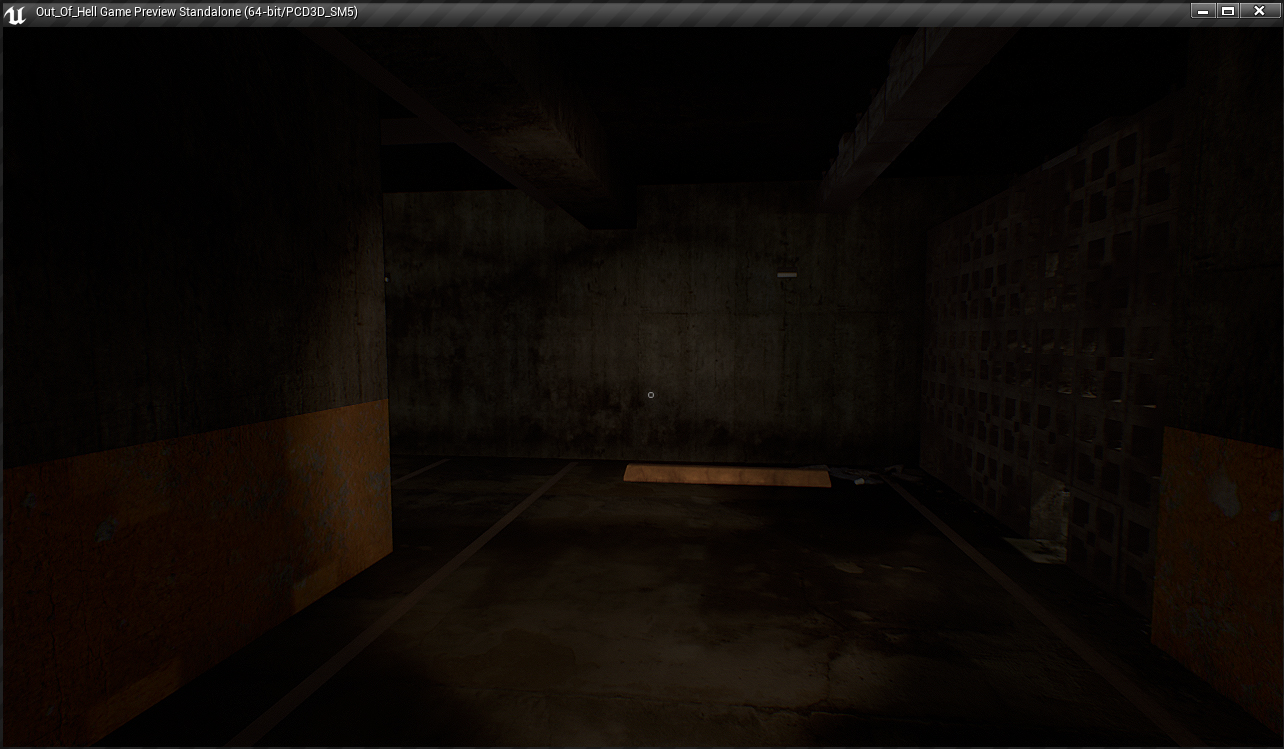Close the Out_Of_Hell preview window
The image size is (1284, 749).
tap(1259, 11)
